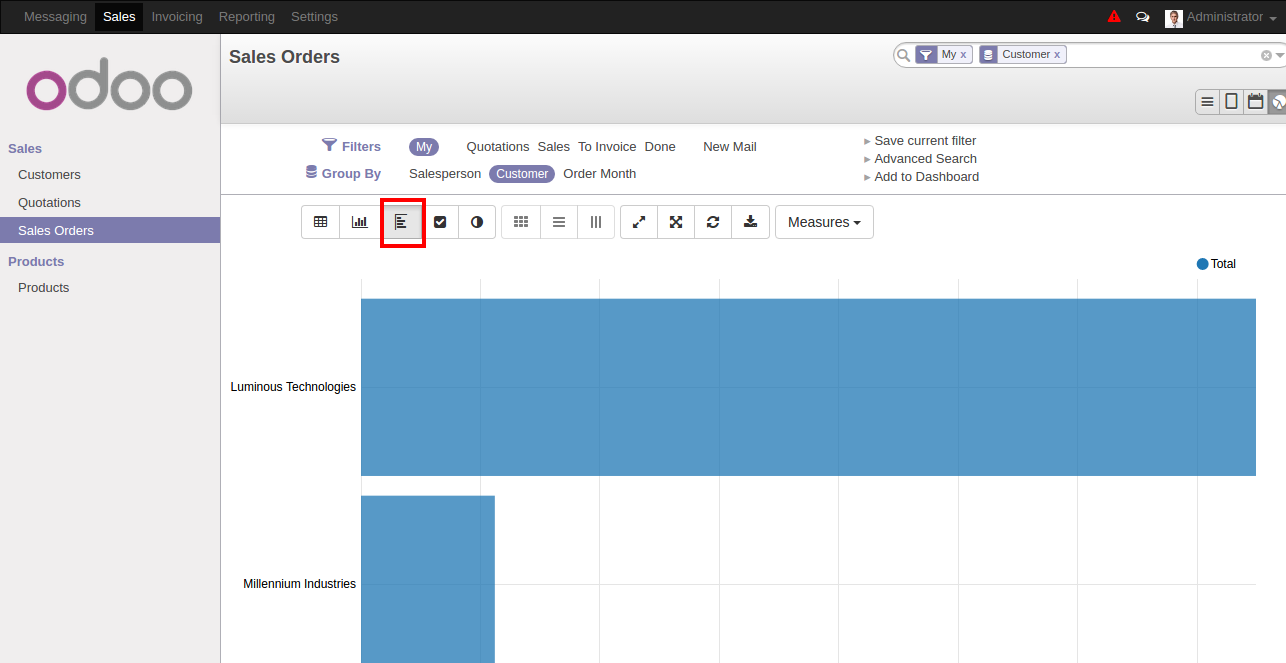1286x663 pixels.
Task: Switch to graph view icon
Action: click(1278, 102)
